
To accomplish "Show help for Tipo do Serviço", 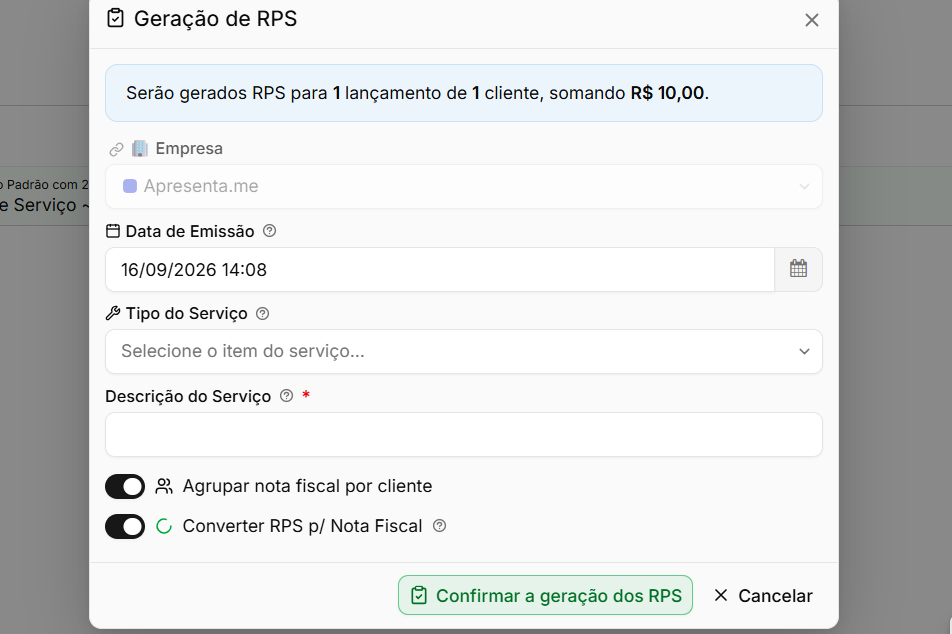I will tap(262, 313).
